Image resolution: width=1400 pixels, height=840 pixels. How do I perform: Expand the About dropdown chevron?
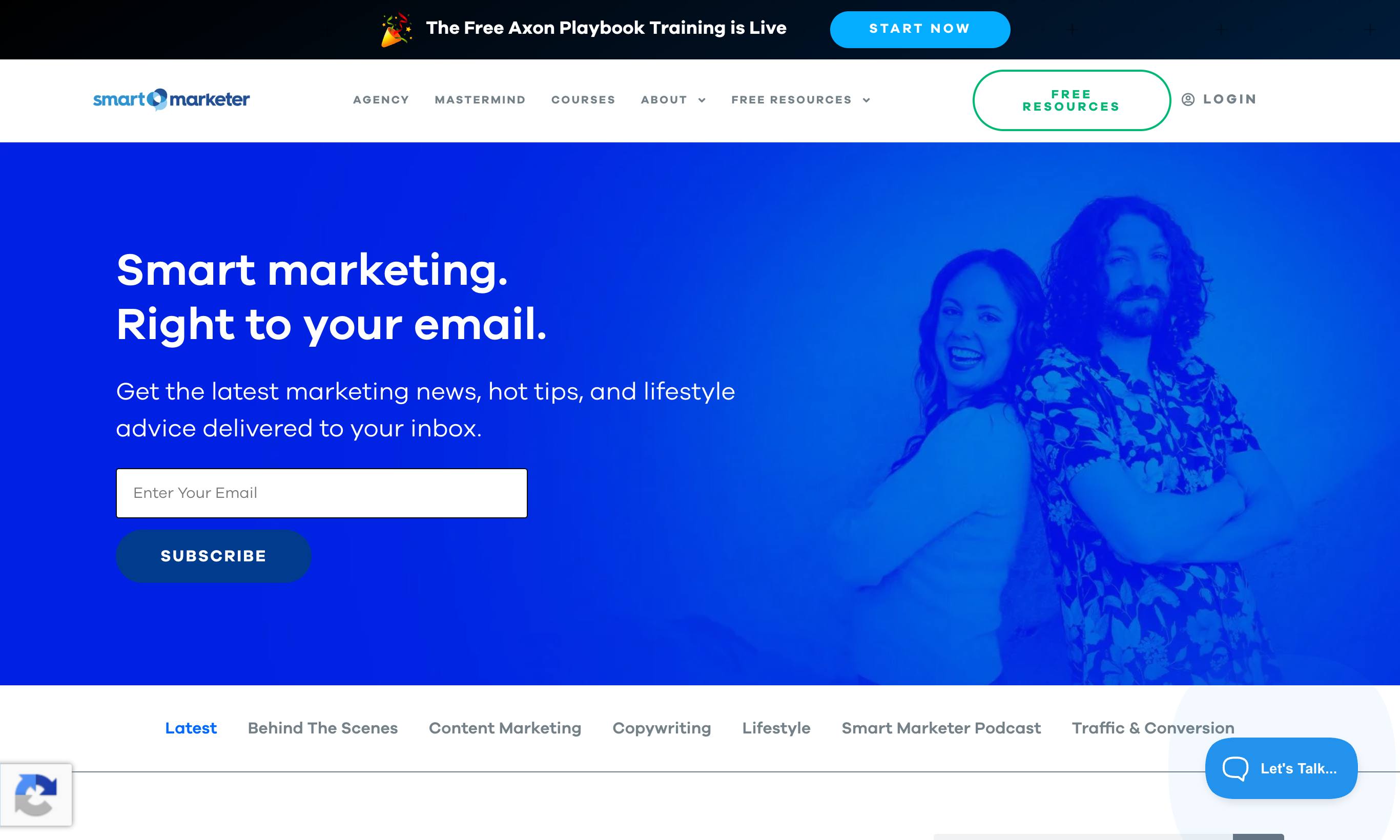[702, 100]
